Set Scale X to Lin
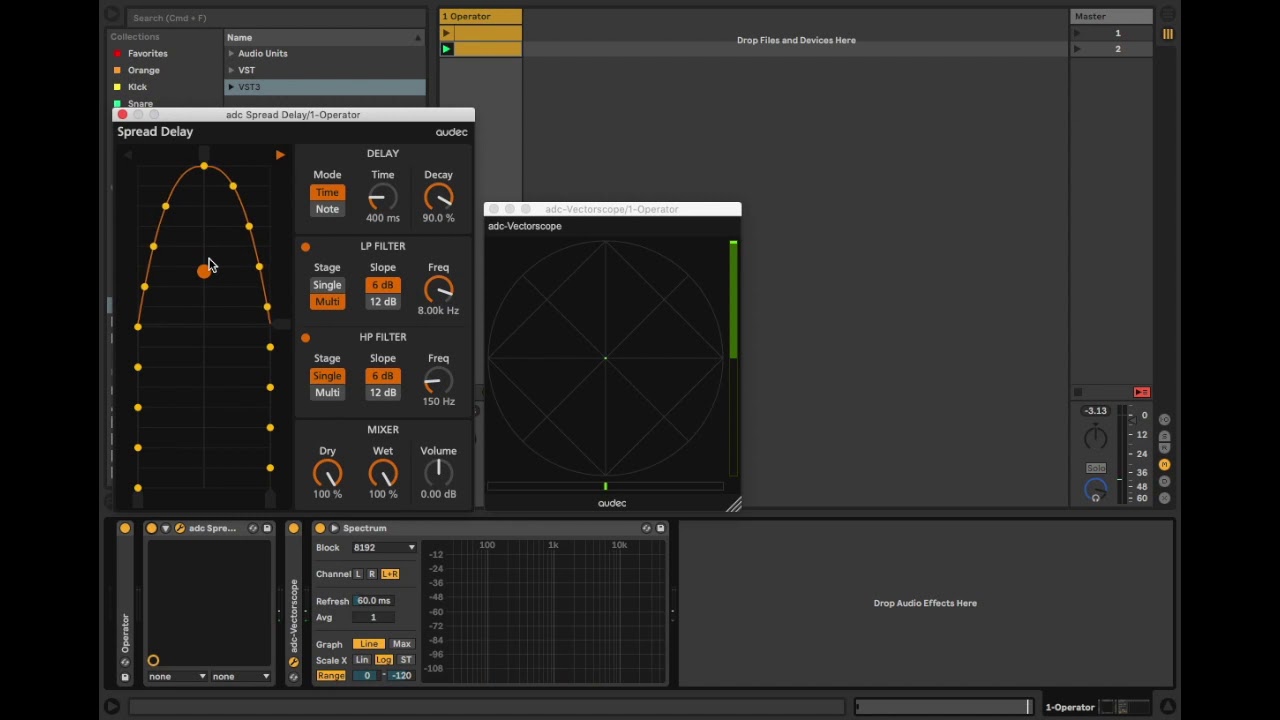This screenshot has width=1280, height=720. pos(362,661)
